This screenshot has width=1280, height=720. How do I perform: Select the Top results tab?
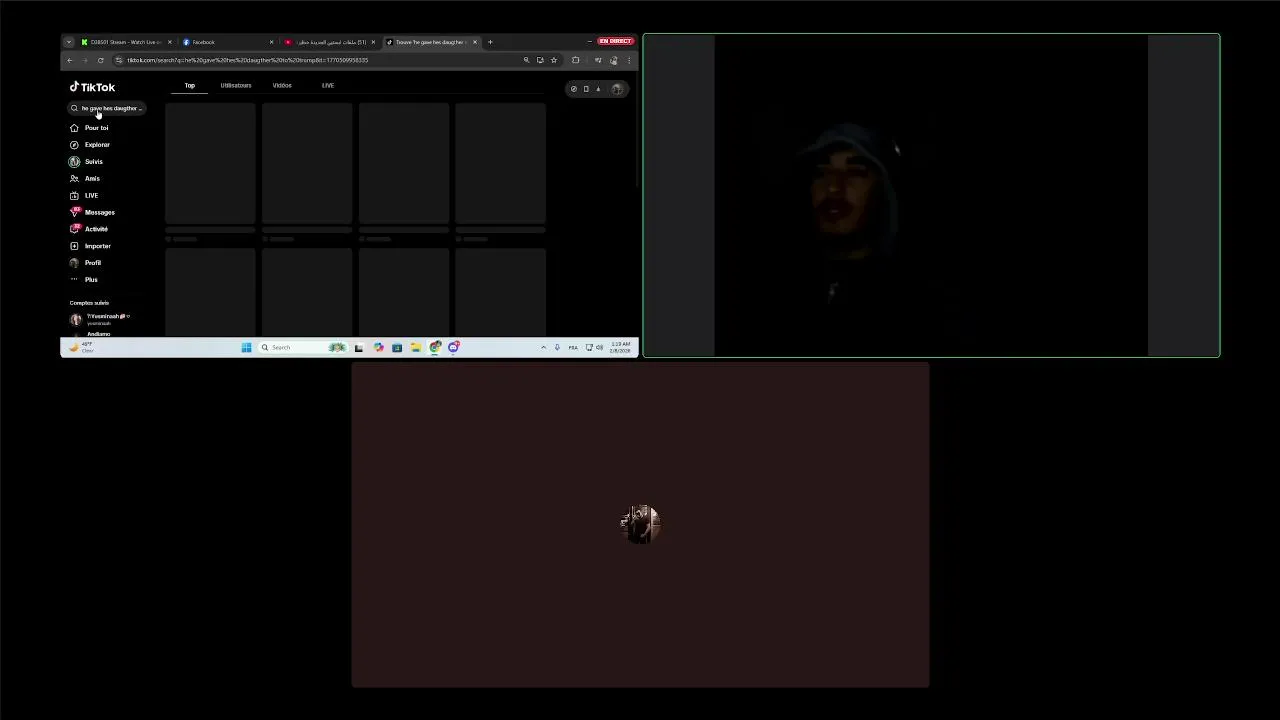click(x=189, y=86)
